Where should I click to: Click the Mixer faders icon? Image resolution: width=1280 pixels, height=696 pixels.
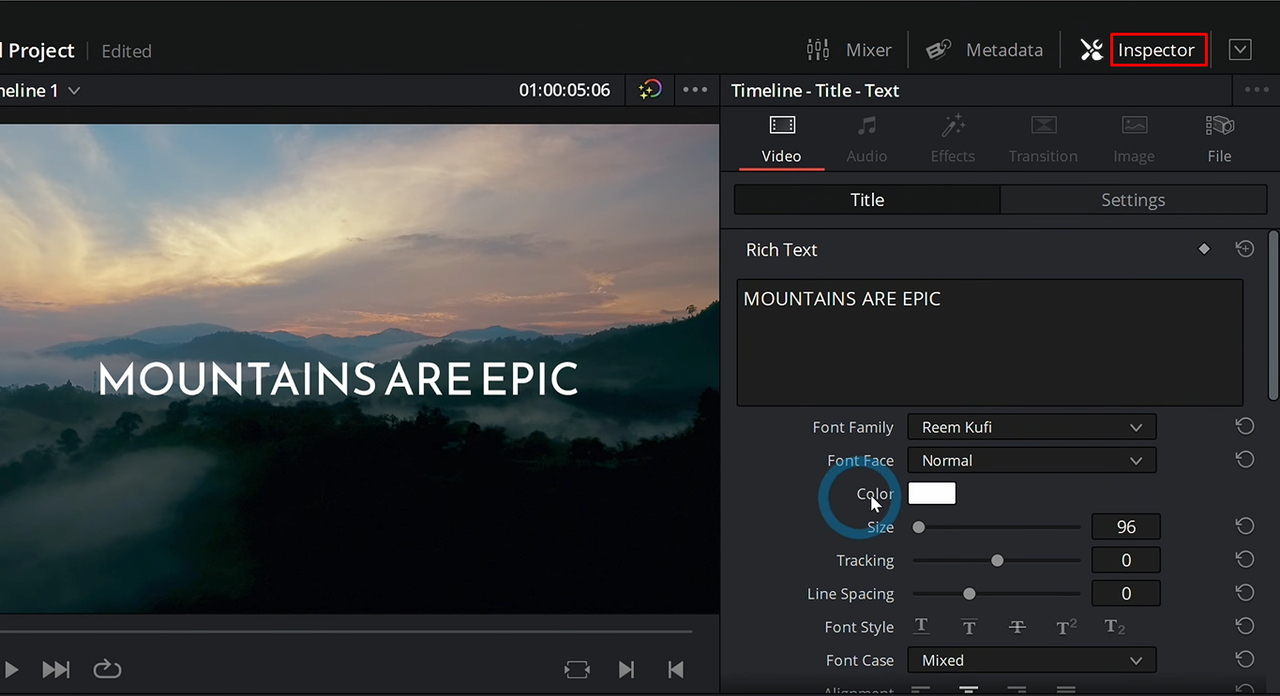pos(818,50)
